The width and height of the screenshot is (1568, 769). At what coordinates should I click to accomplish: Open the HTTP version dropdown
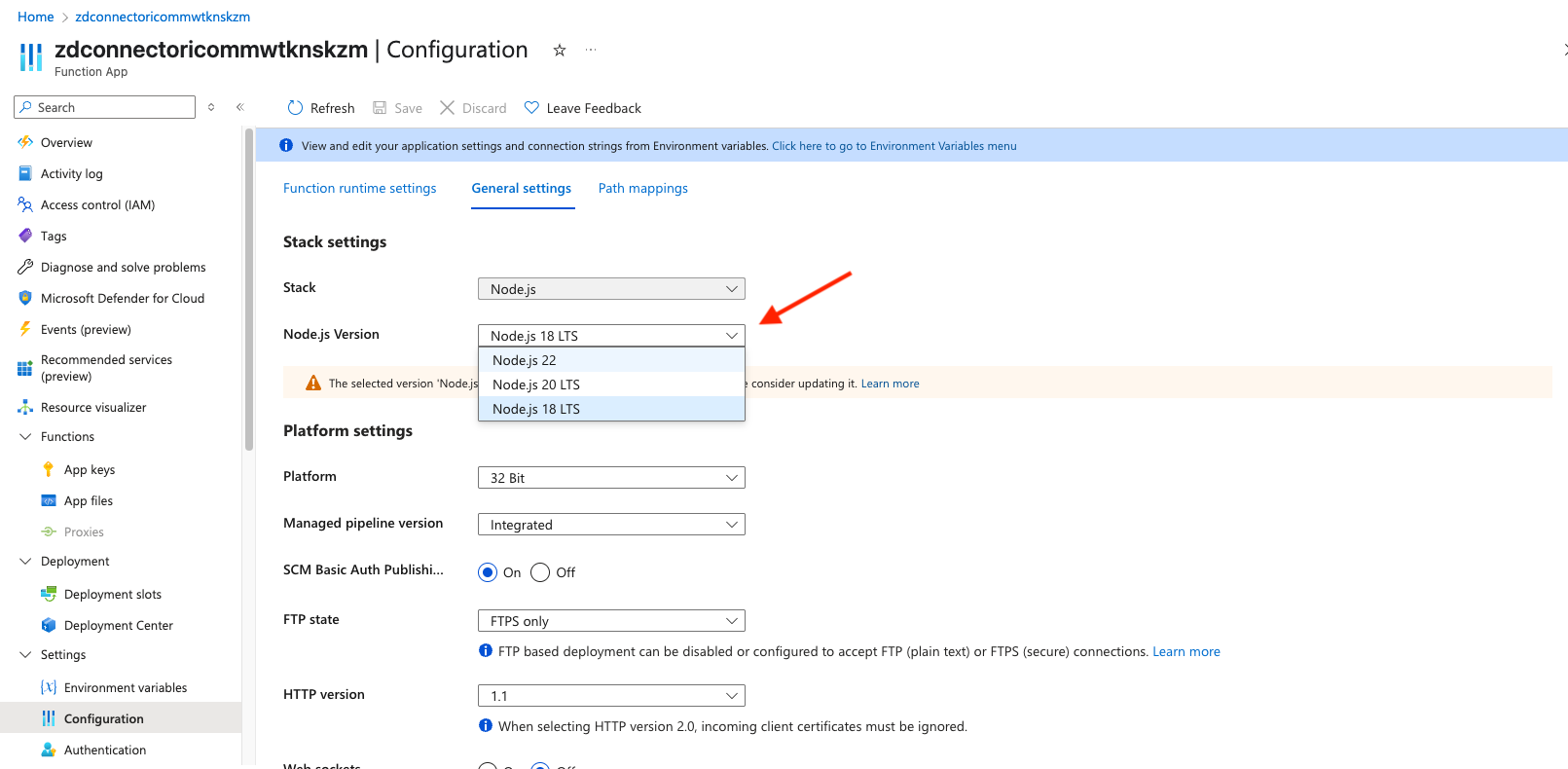click(611, 696)
